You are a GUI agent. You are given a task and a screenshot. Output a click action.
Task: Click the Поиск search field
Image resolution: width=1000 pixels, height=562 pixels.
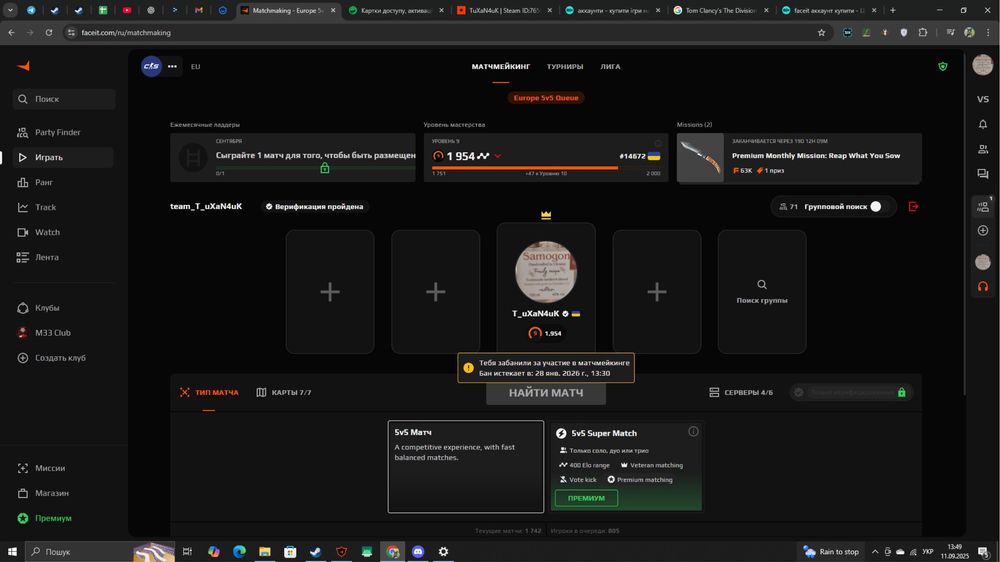pyautogui.click(x=64, y=99)
